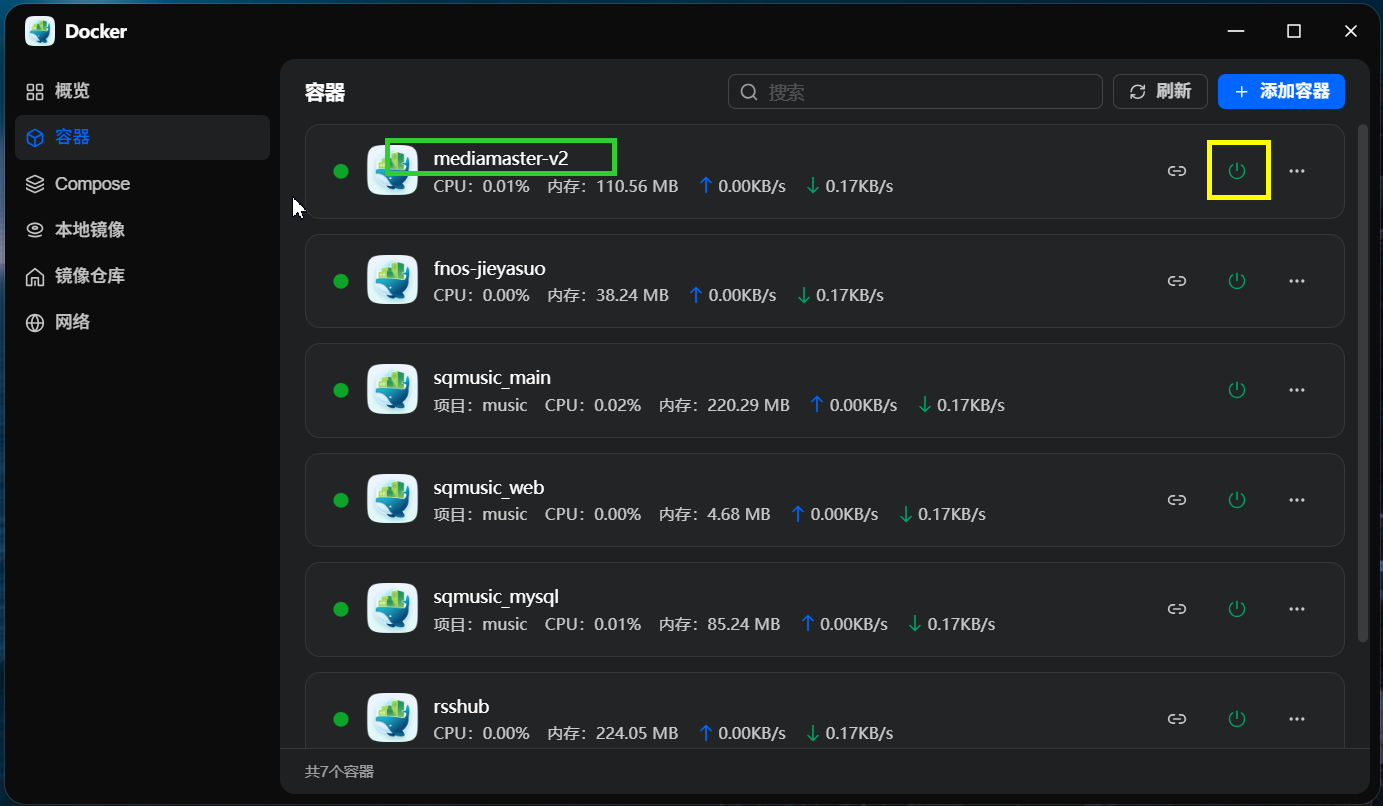Focus the 搜索 search field
1383x806 pixels.
pyautogui.click(x=915, y=91)
